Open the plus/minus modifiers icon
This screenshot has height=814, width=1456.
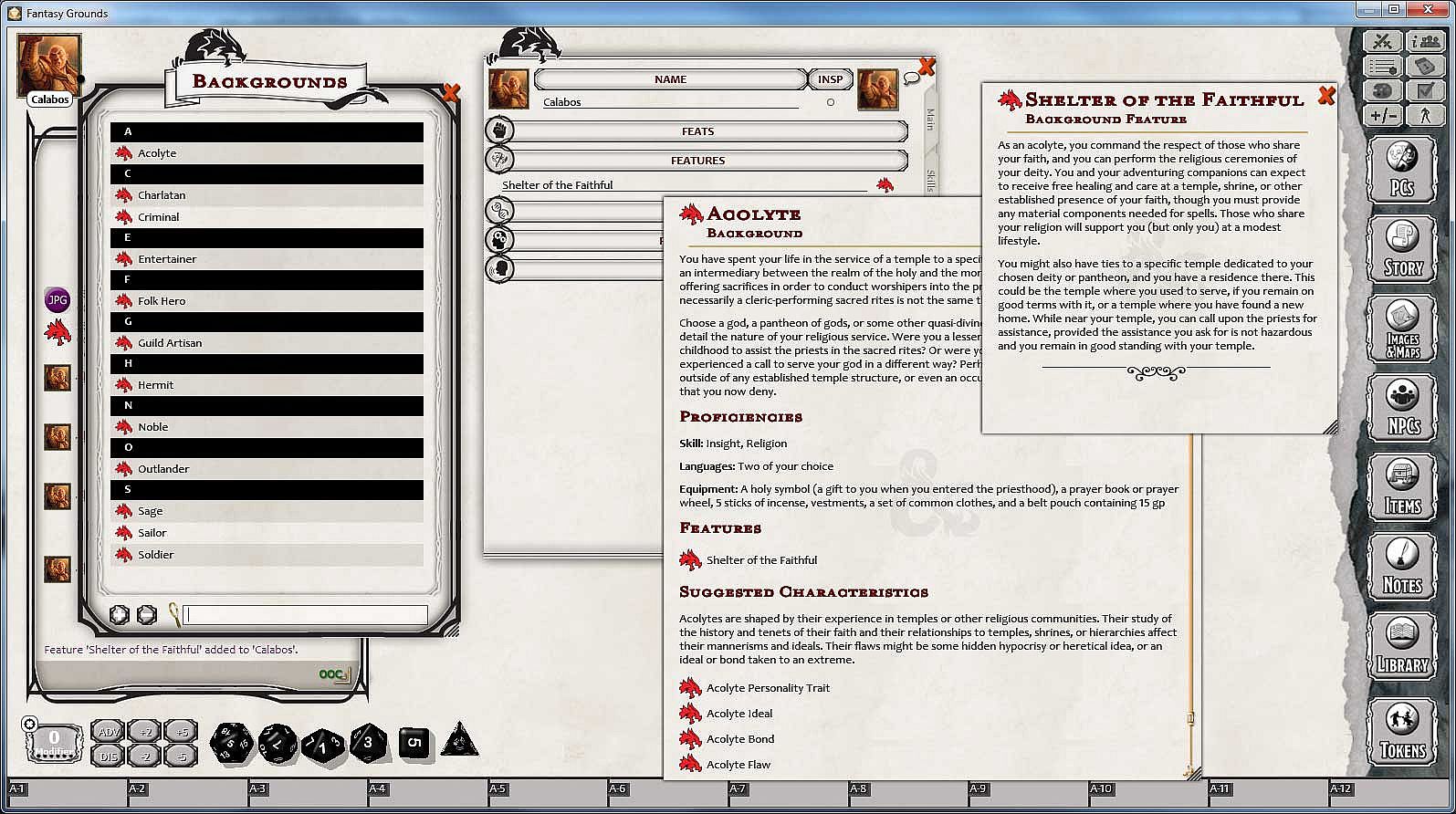tap(1382, 115)
